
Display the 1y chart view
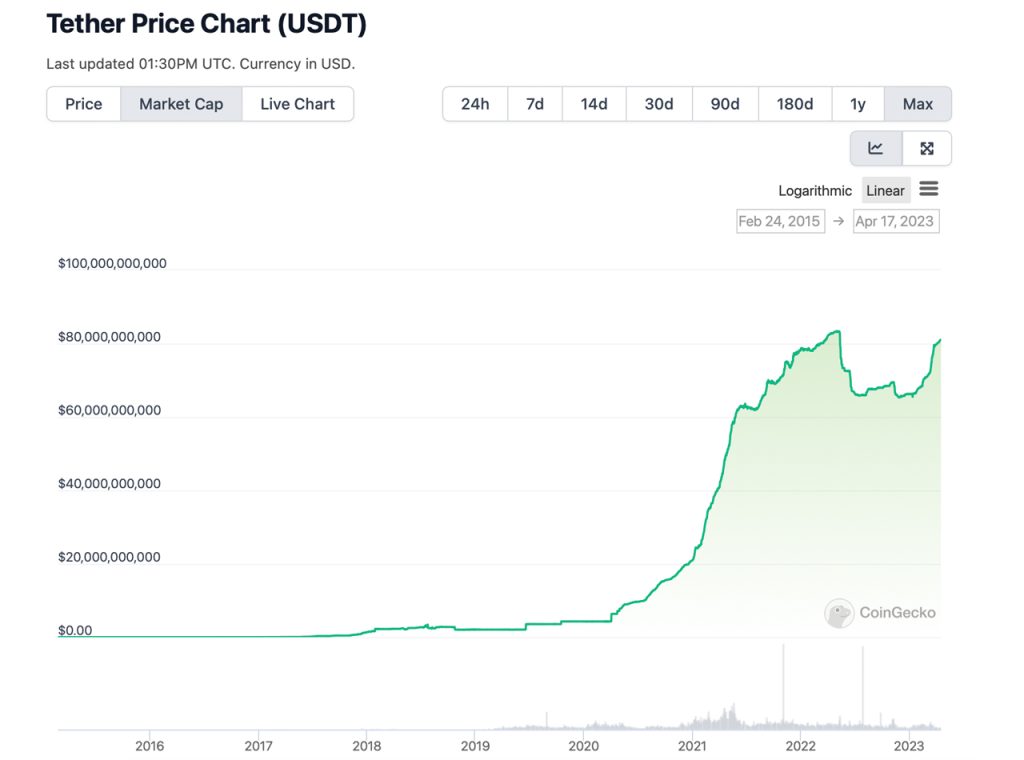[858, 103]
